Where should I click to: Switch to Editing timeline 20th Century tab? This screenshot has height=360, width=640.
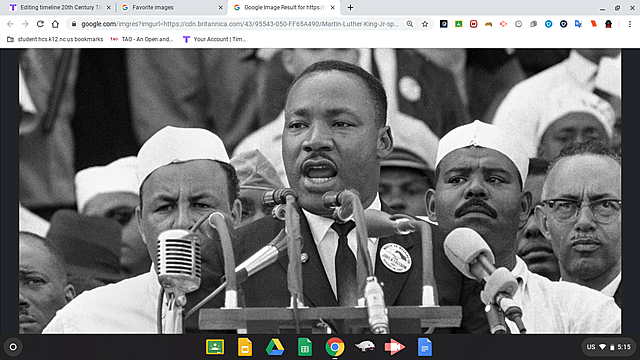(60, 7)
